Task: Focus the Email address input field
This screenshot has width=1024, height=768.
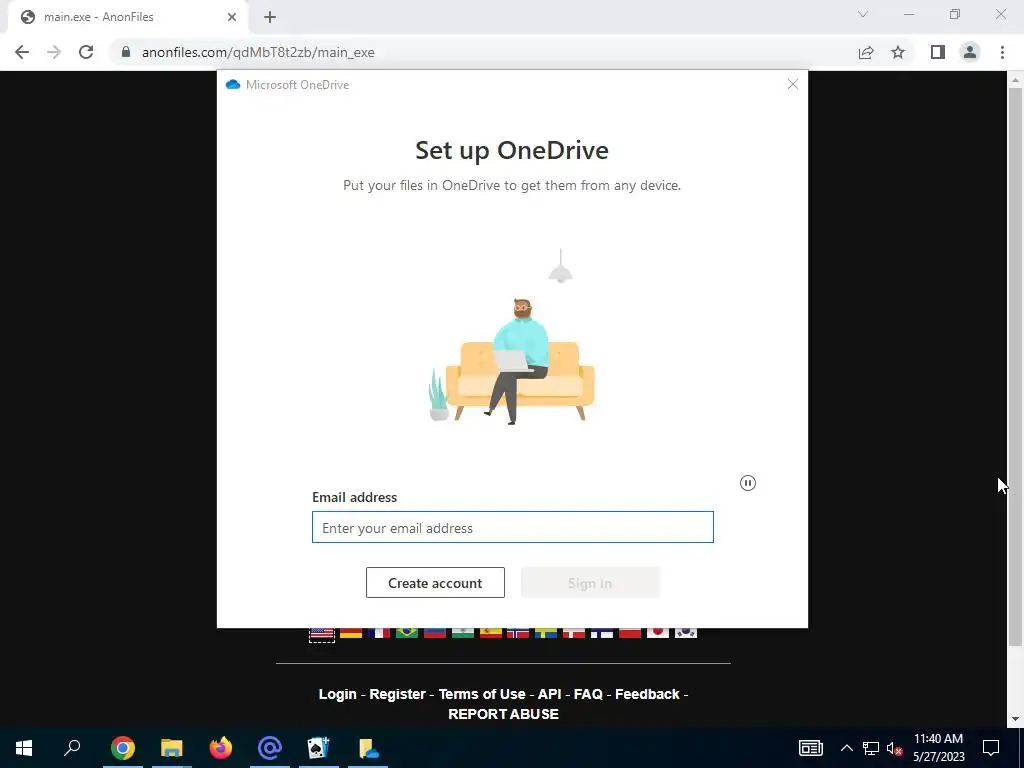Action: (513, 527)
